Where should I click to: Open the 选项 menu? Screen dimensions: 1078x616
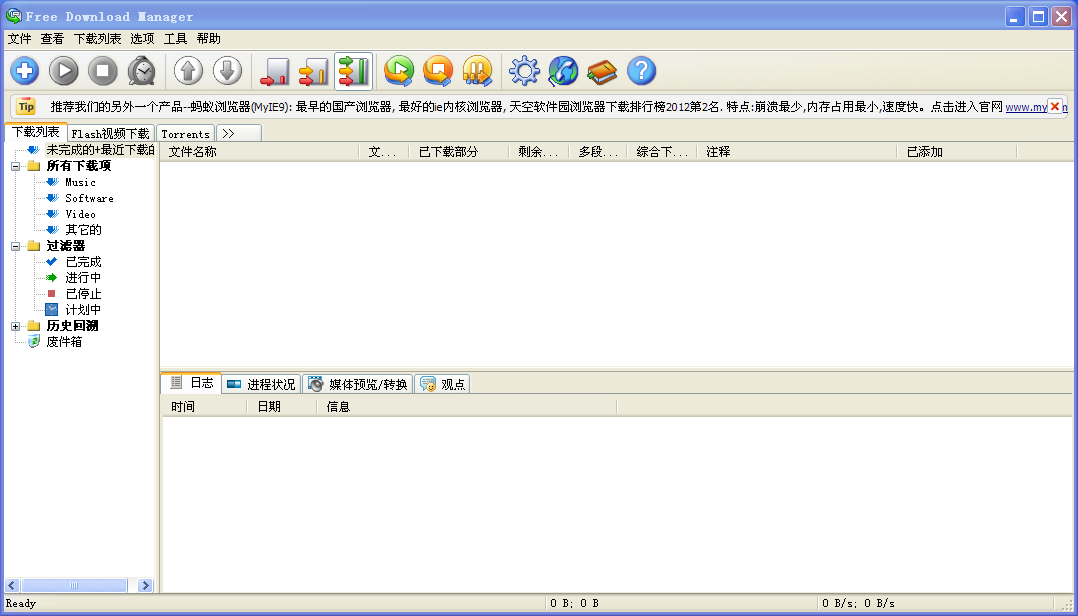click(142, 38)
